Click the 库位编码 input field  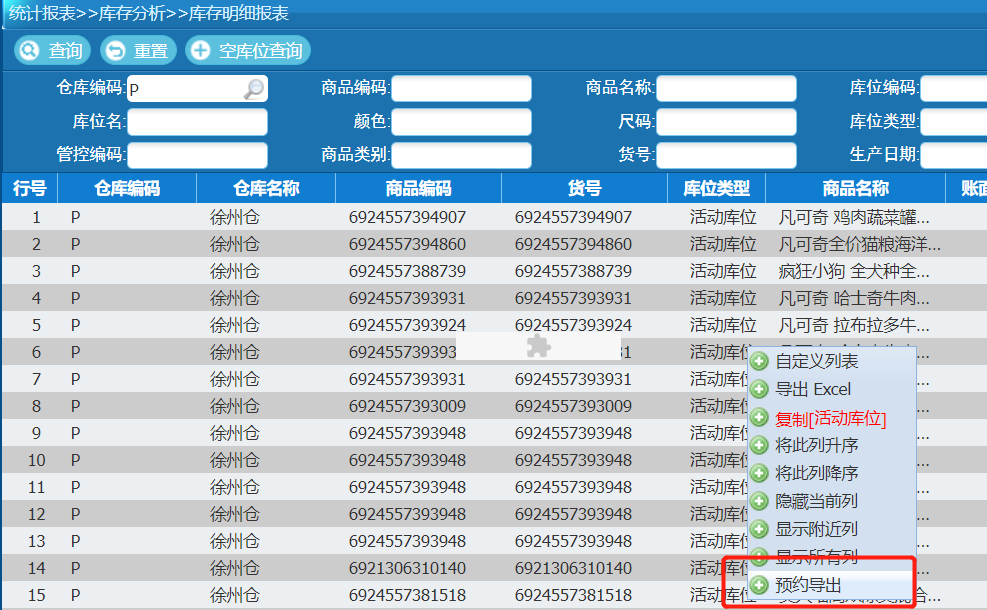pyautogui.click(x=954, y=89)
